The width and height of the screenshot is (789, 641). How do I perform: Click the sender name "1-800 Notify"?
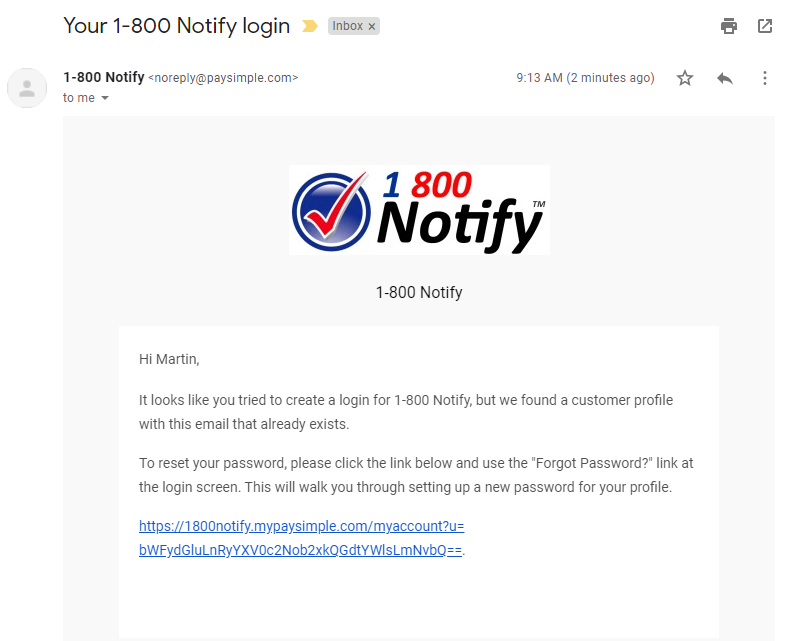point(103,77)
